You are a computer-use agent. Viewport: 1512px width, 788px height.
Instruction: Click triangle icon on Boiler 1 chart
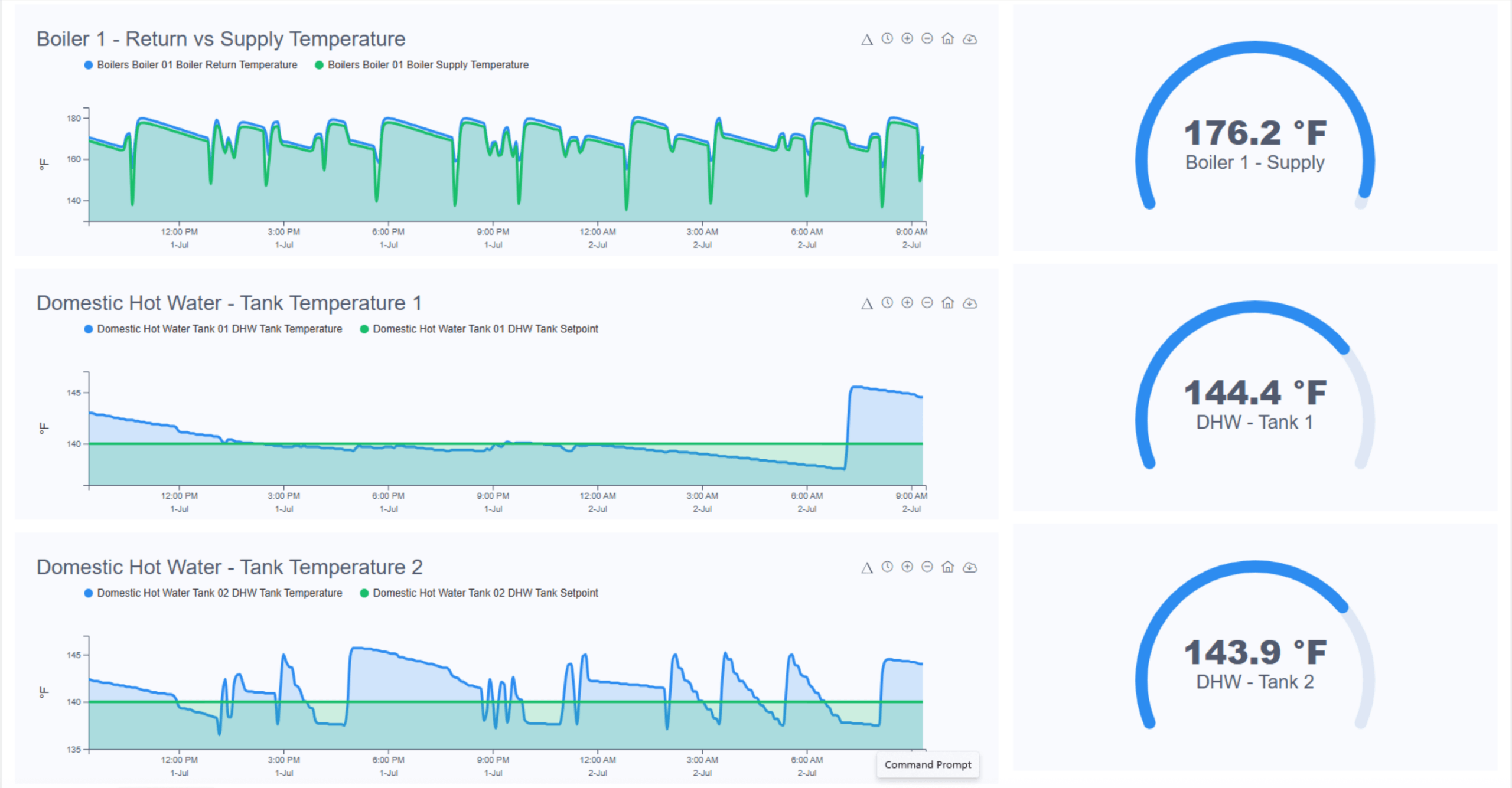coord(866,40)
